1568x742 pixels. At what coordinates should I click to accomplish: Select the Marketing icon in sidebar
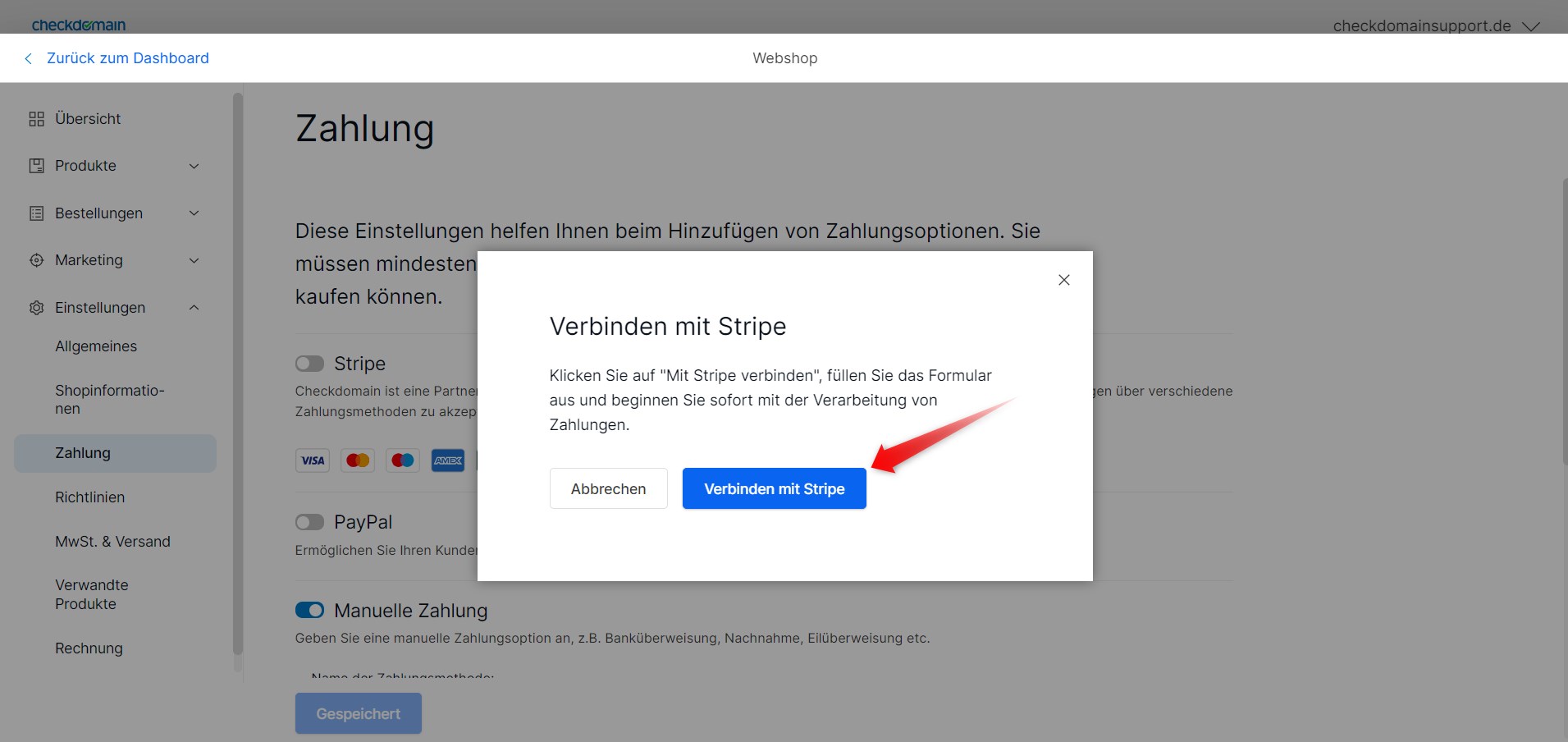(36, 260)
